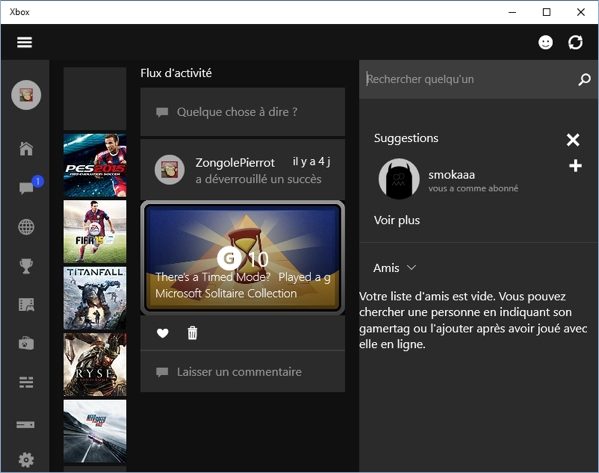The image size is (599, 473).
Task: Expand the Amis dropdown filter
Action: tap(395, 268)
